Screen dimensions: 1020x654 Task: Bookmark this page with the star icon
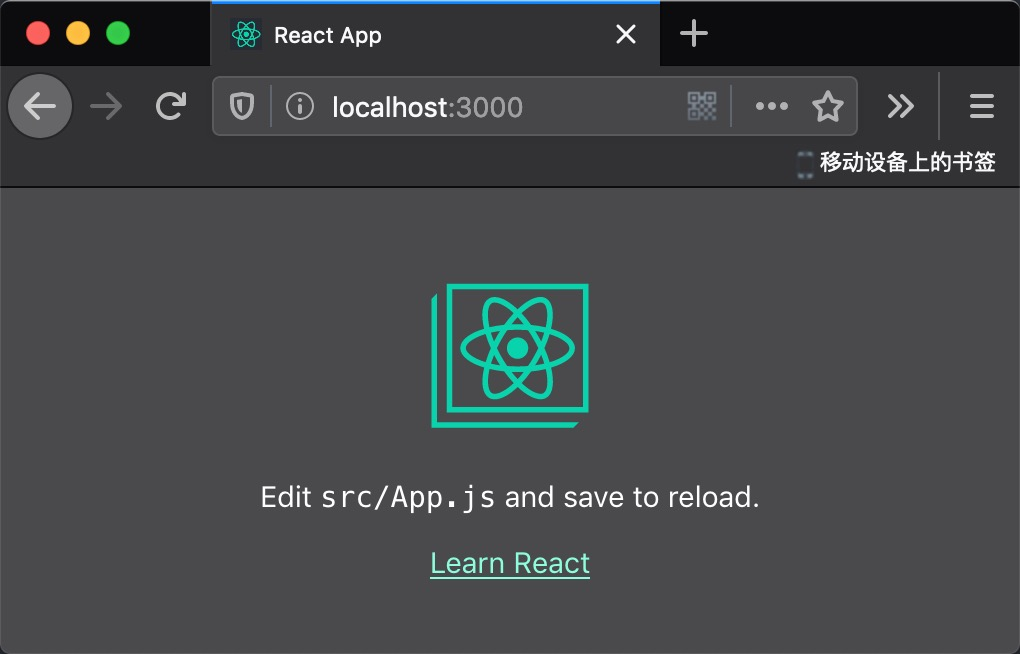click(827, 106)
